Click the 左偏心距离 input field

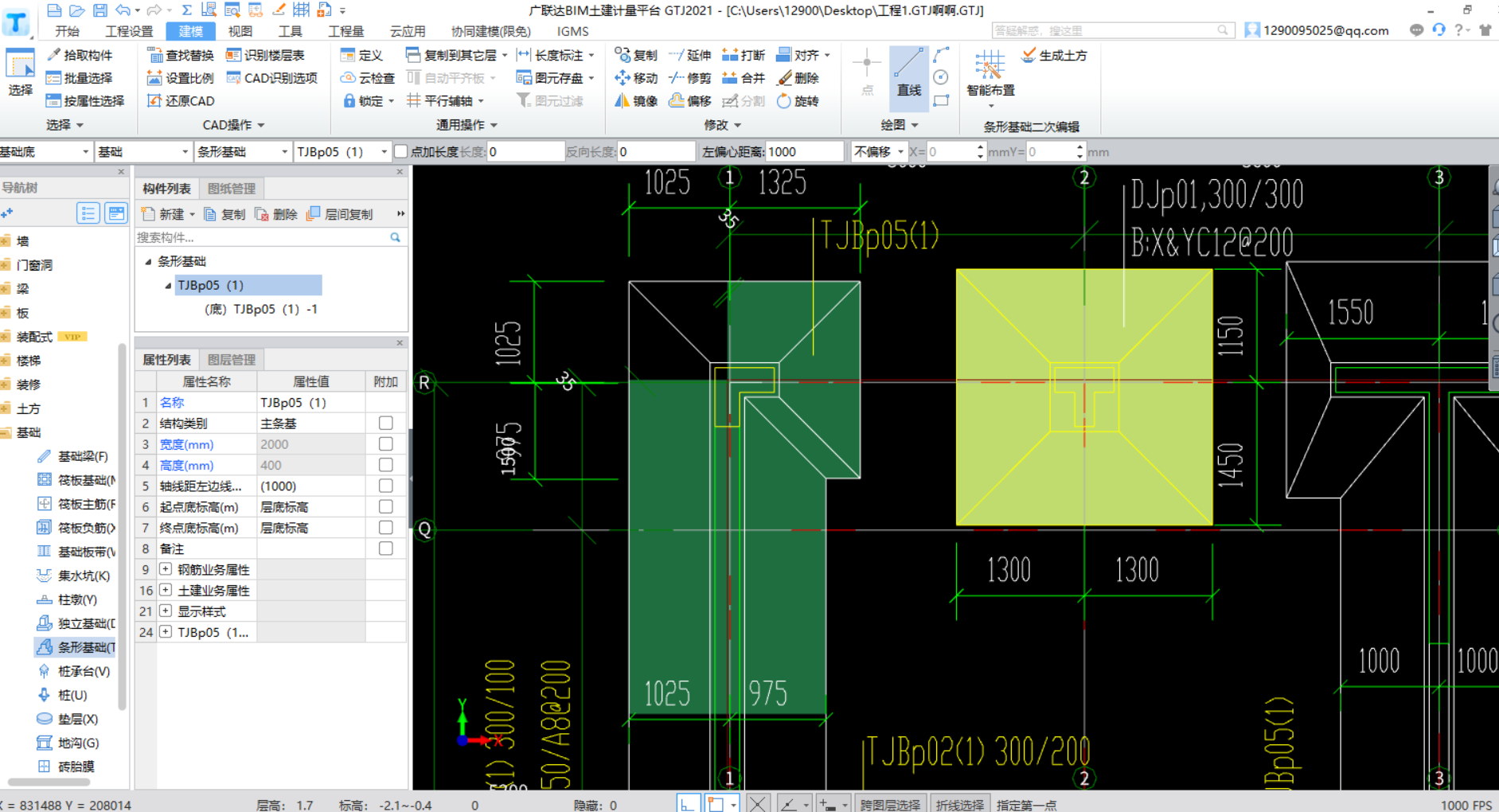coord(804,151)
